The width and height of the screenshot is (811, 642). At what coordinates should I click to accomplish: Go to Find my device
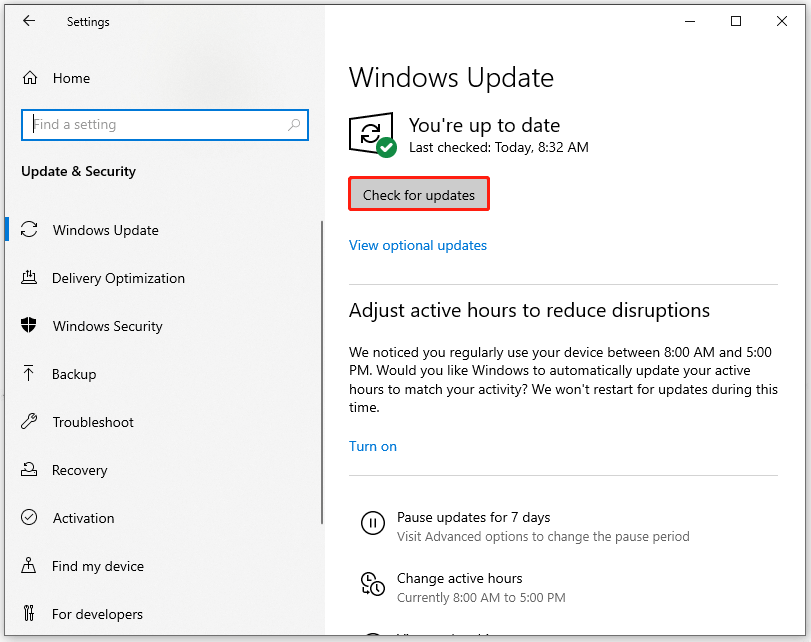pos(98,566)
